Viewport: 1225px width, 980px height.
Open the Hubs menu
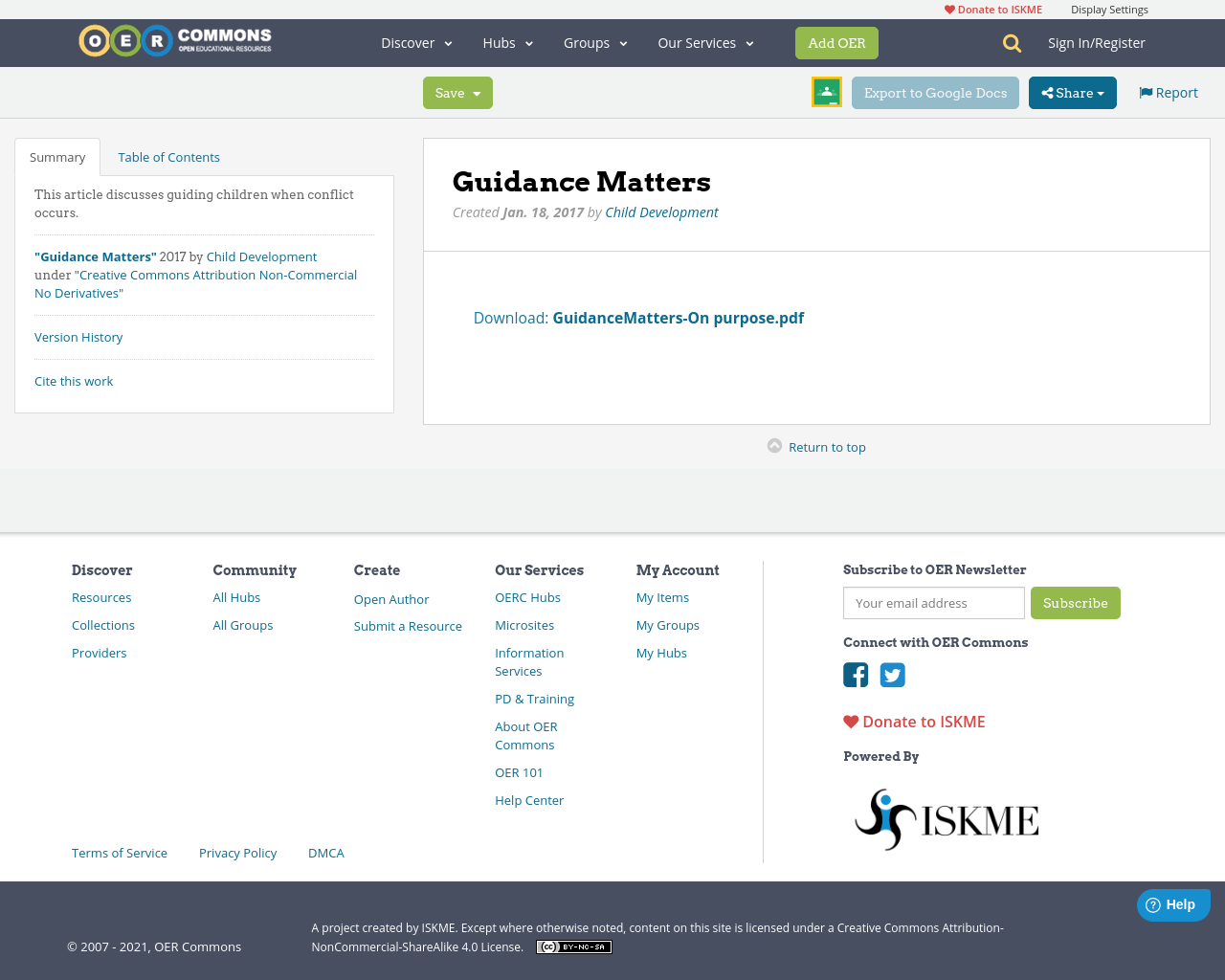point(505,42)
